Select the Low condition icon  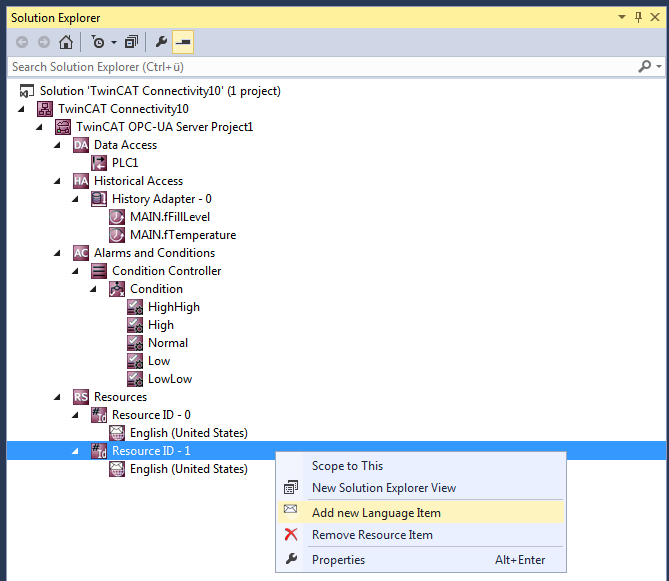(135, 361)
